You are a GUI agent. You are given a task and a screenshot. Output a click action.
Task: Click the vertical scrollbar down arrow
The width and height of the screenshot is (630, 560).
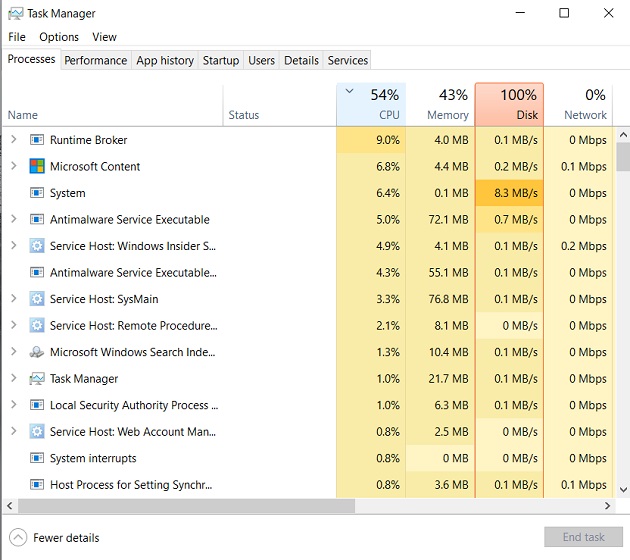tap(623, 490)
